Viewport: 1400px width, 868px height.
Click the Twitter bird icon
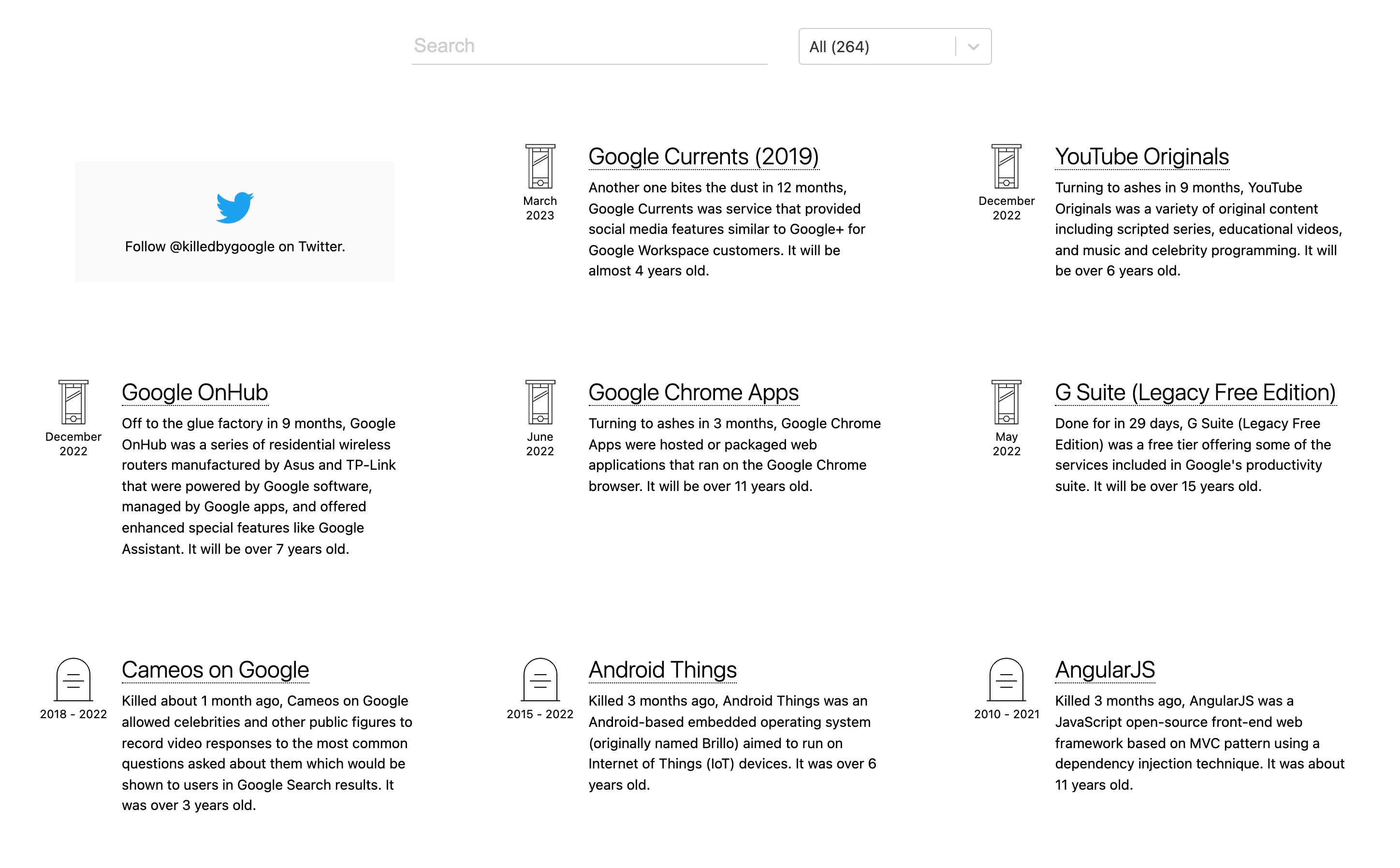tap(234, 207)
